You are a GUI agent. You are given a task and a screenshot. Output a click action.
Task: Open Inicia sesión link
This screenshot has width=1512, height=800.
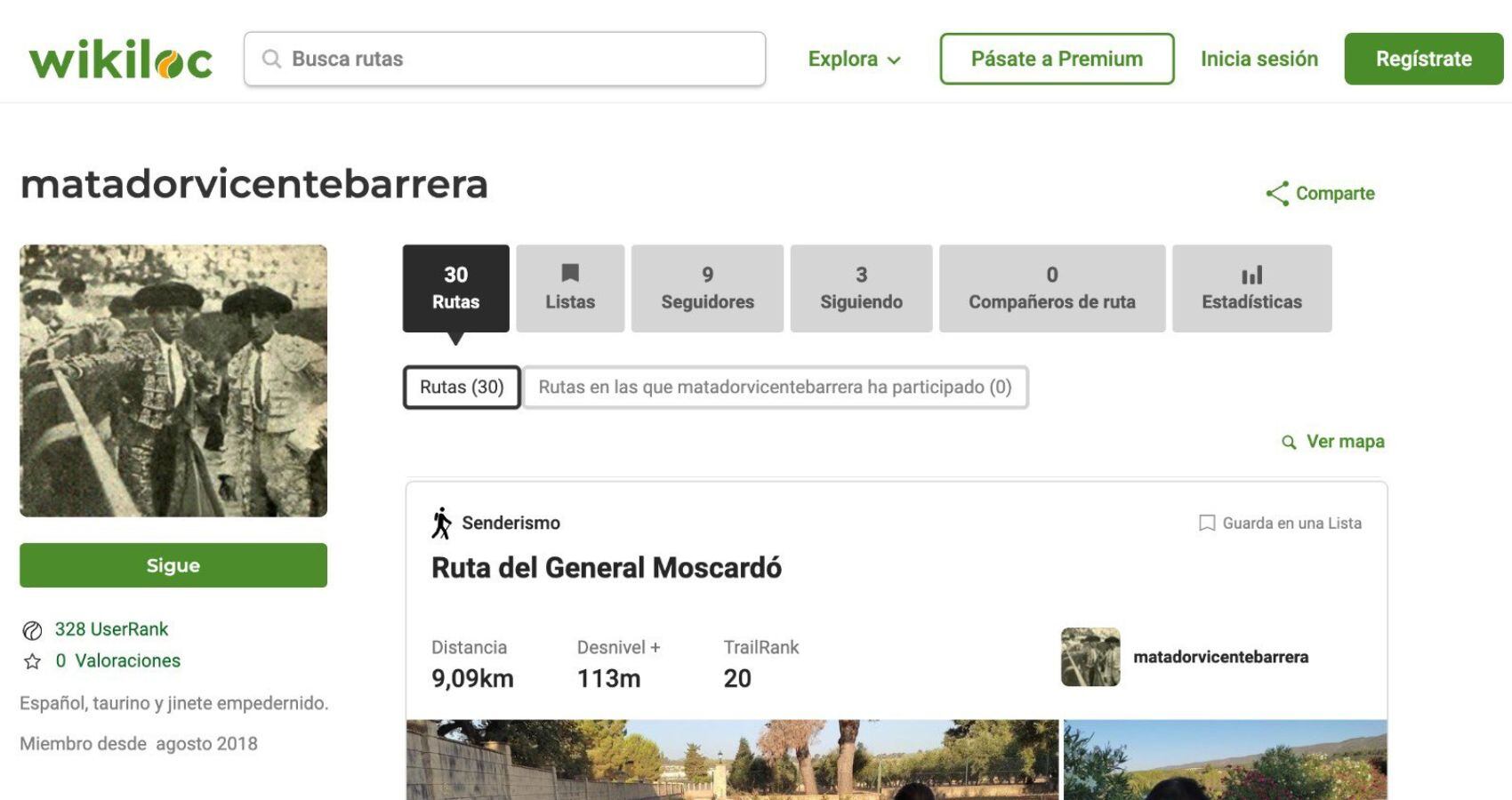coord(1259,59)
